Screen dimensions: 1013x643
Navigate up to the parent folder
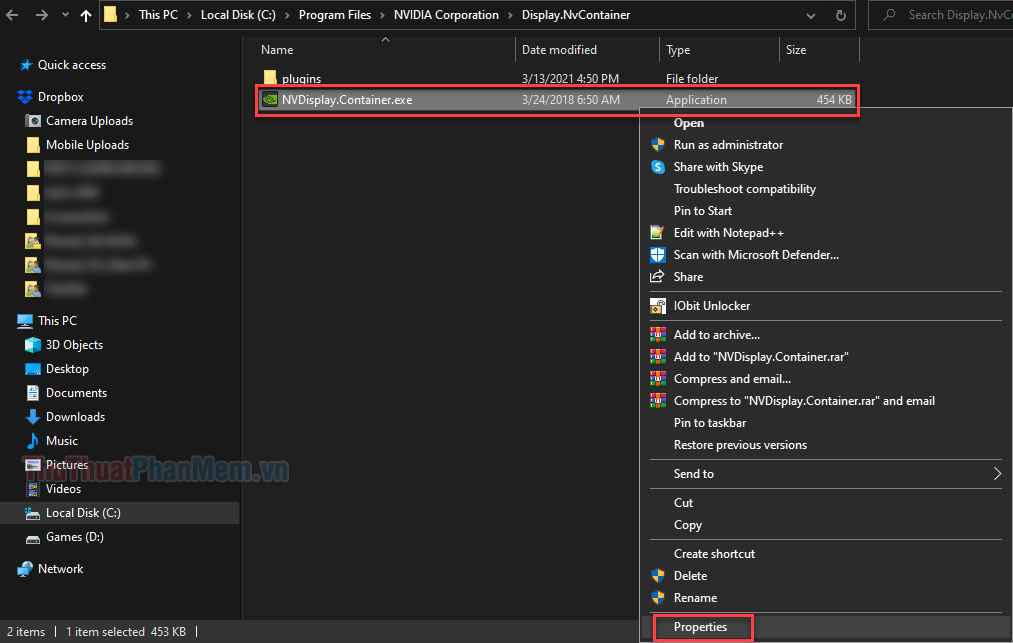click(x=85, y=15)
